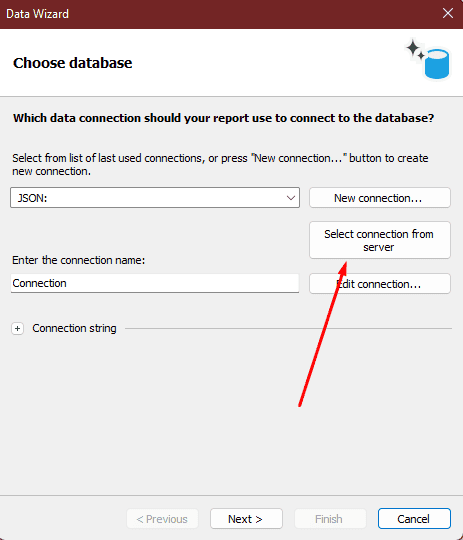Click the disabled Finish button

click(330, 519)
